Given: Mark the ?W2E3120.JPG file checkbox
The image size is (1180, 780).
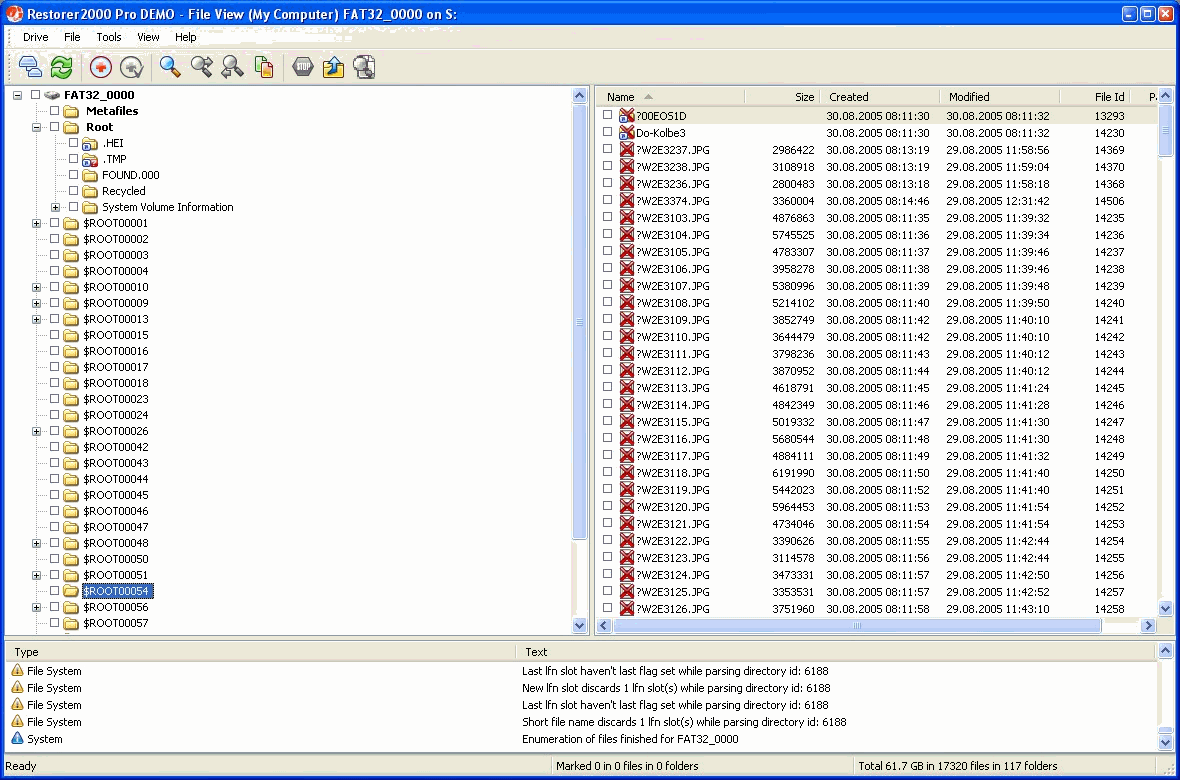Looking at the screenshot, I should coord(607,507).
